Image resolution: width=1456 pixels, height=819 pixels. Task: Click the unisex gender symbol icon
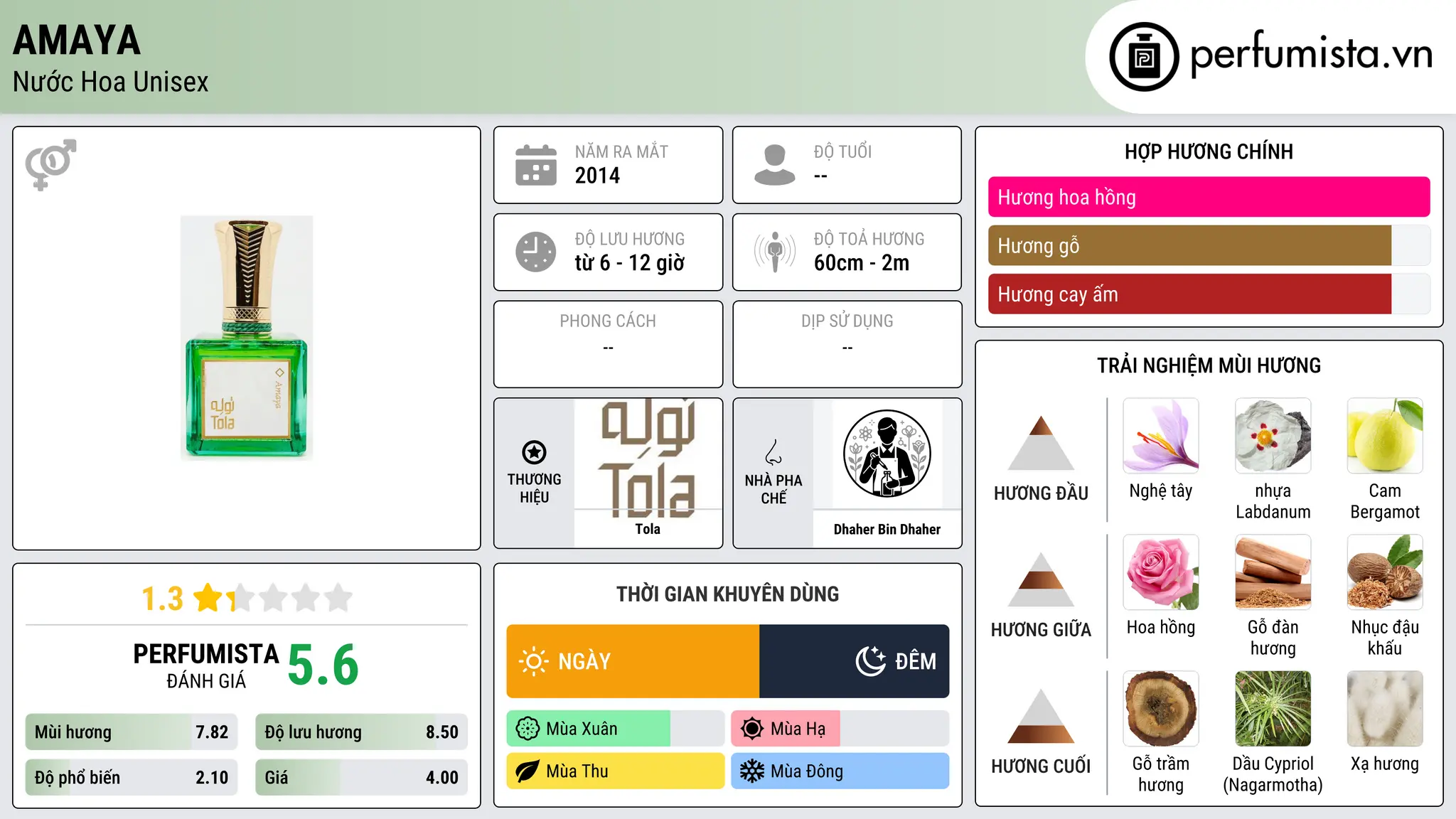point(50,164)
